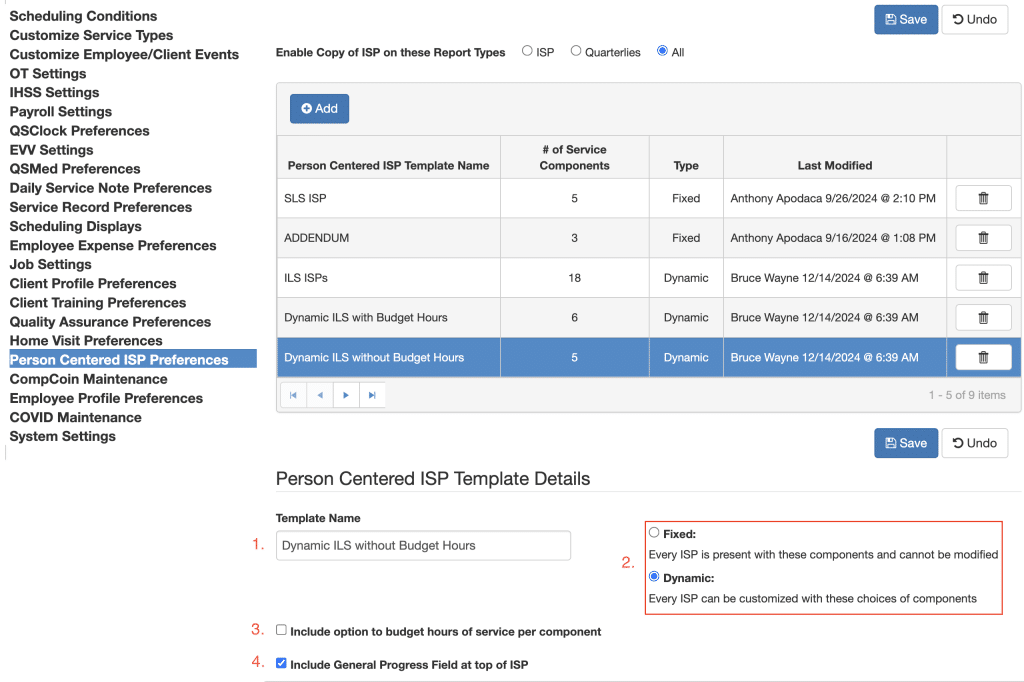
Task: Click the top Save button
Action: pyautogui.click(x=905, y=19)
